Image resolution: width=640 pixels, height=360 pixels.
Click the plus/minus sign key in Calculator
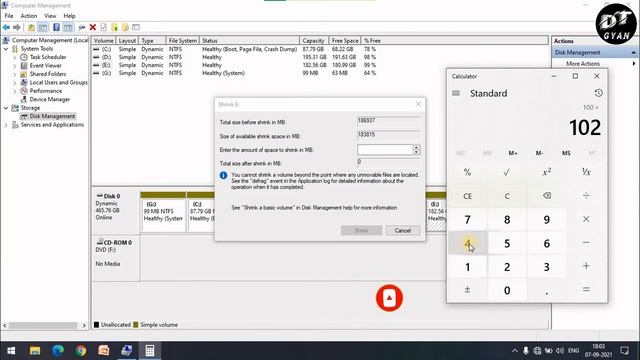(x=467, y=290)
